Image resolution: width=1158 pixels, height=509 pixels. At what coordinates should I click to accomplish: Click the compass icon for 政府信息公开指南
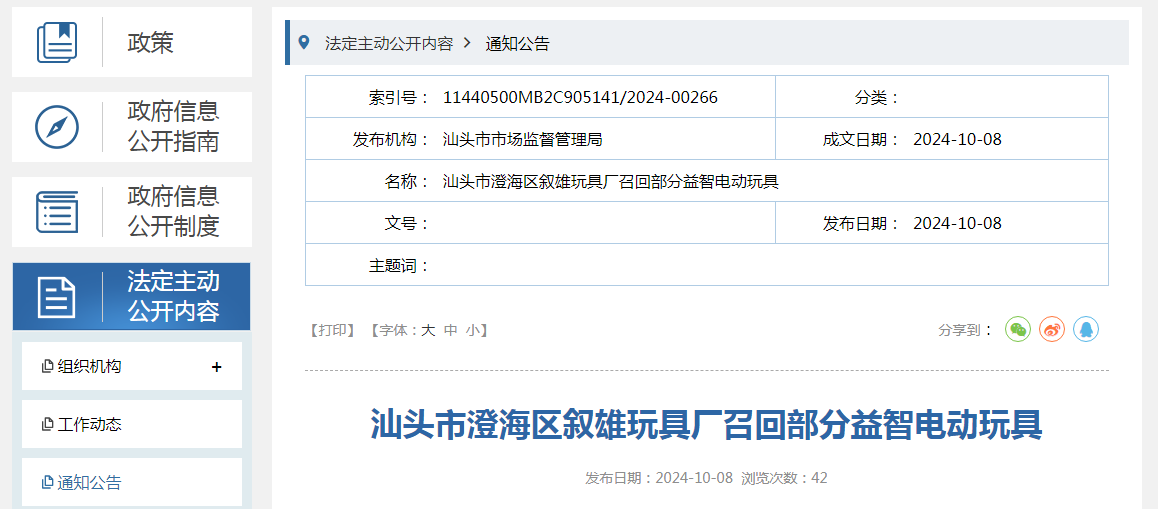(x=57, y=127)
